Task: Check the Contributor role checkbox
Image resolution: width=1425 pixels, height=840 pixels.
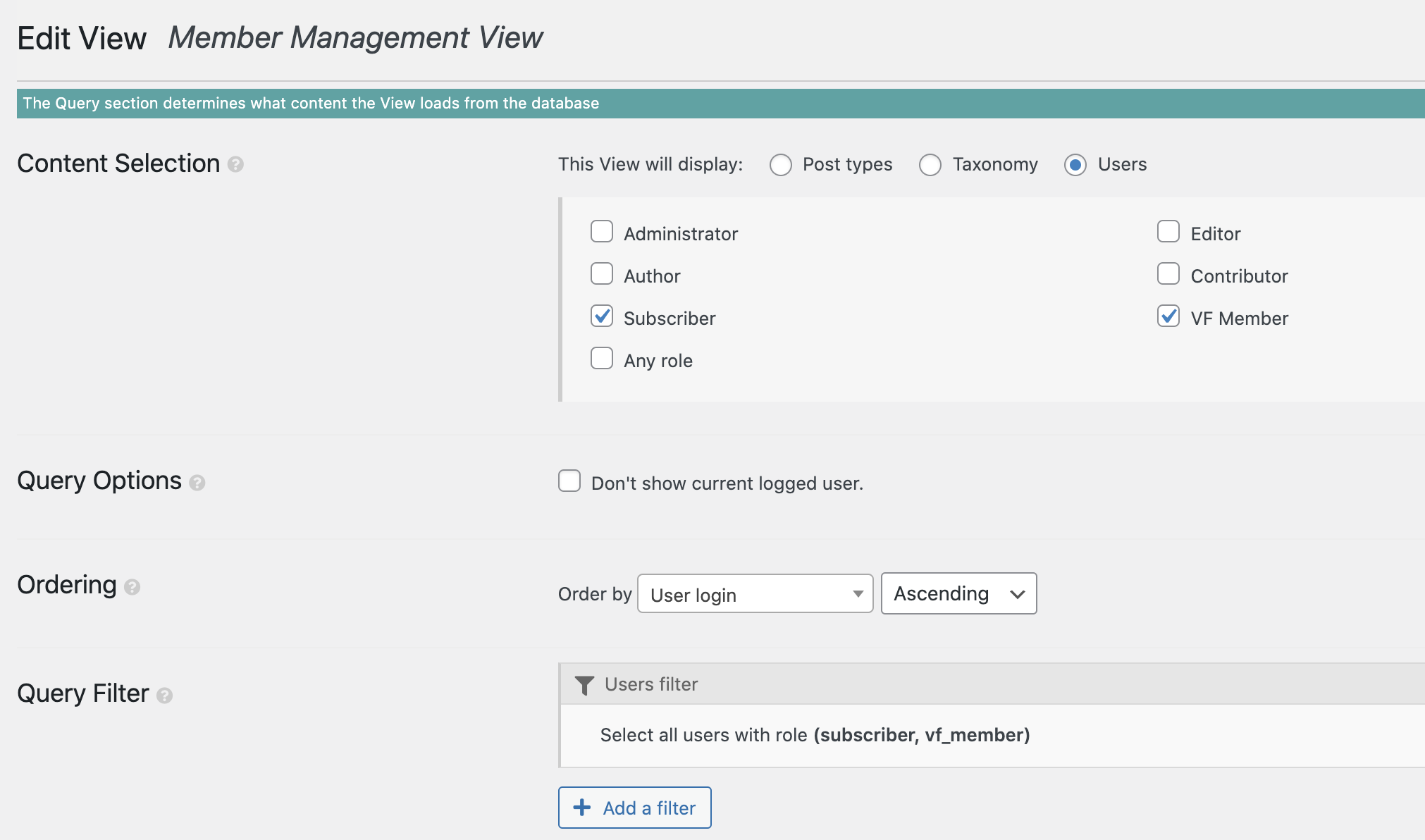Action: coord(1168,273)
